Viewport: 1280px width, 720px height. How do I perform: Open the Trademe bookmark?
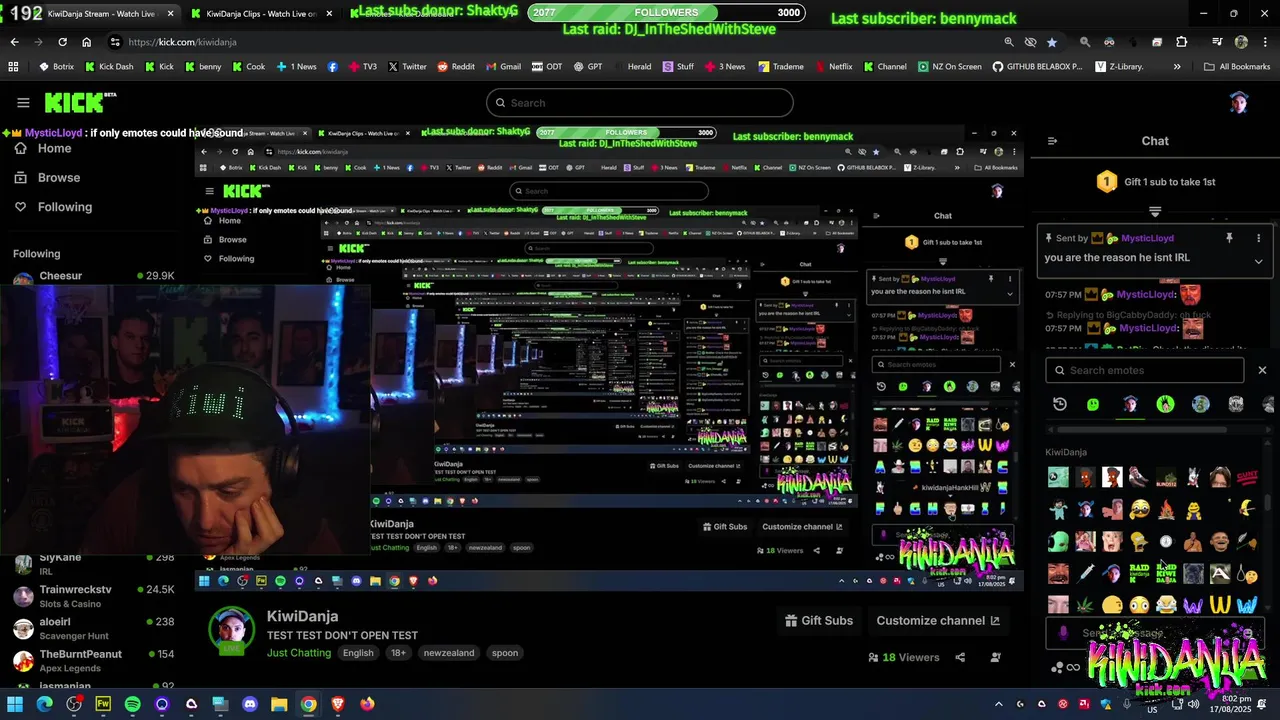[781, 67]
